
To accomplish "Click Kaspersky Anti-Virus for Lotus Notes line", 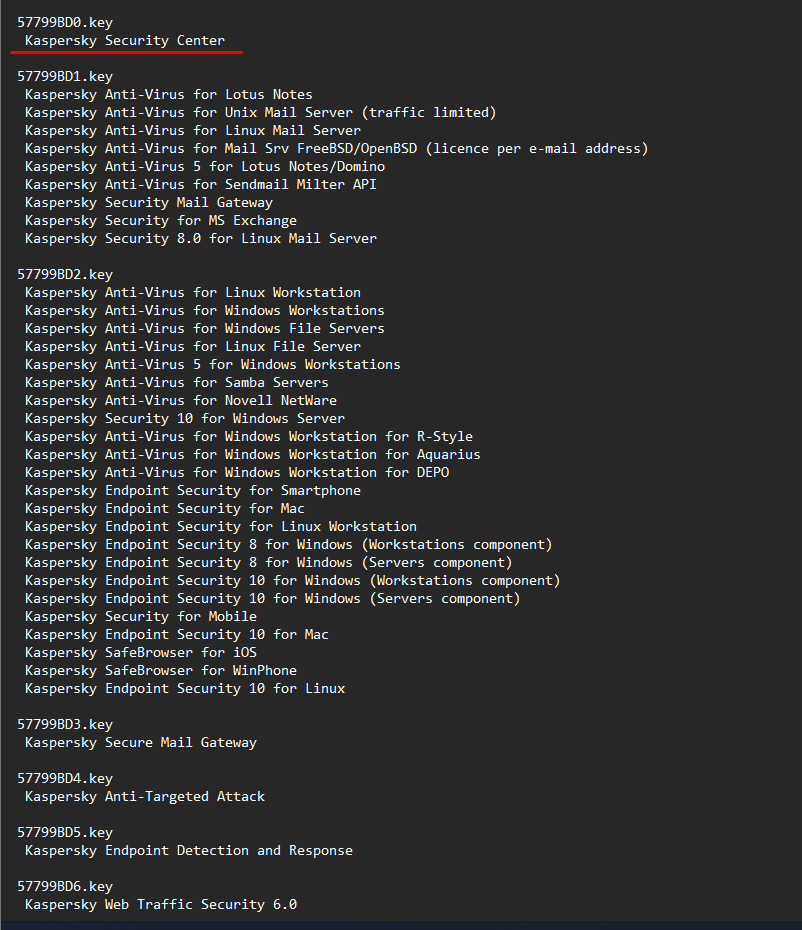I will (169, 94).
